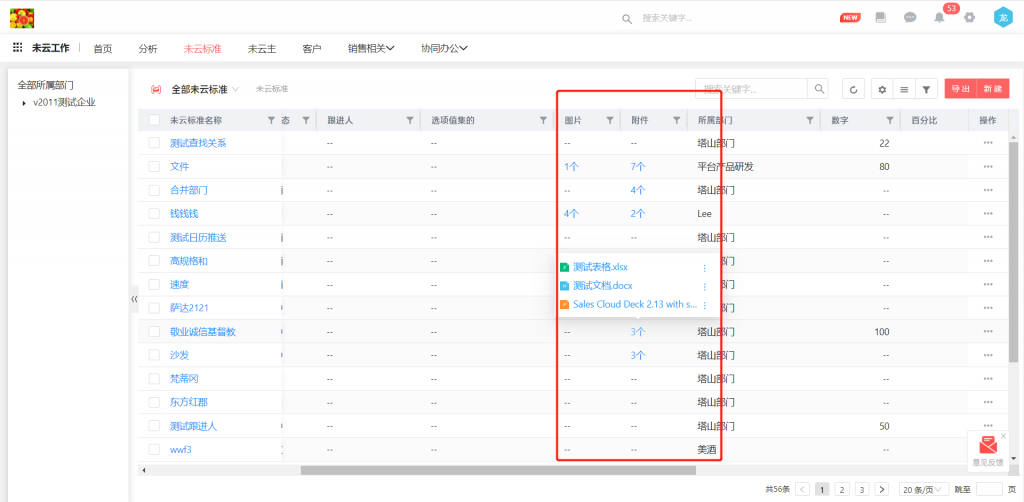
Task: Open table column settings gear
Action: point(882,90)
